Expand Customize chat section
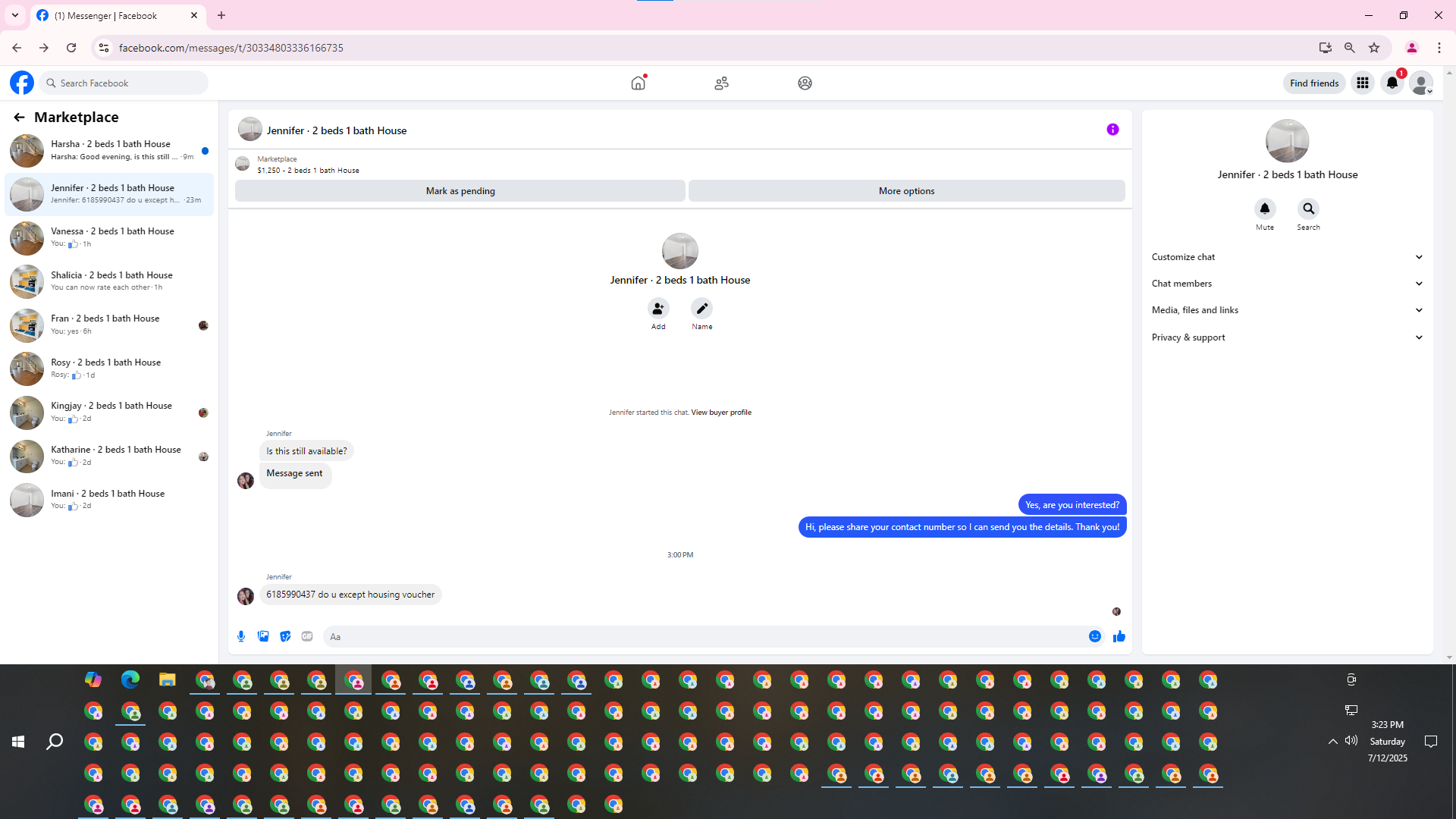 point(1286,257)
